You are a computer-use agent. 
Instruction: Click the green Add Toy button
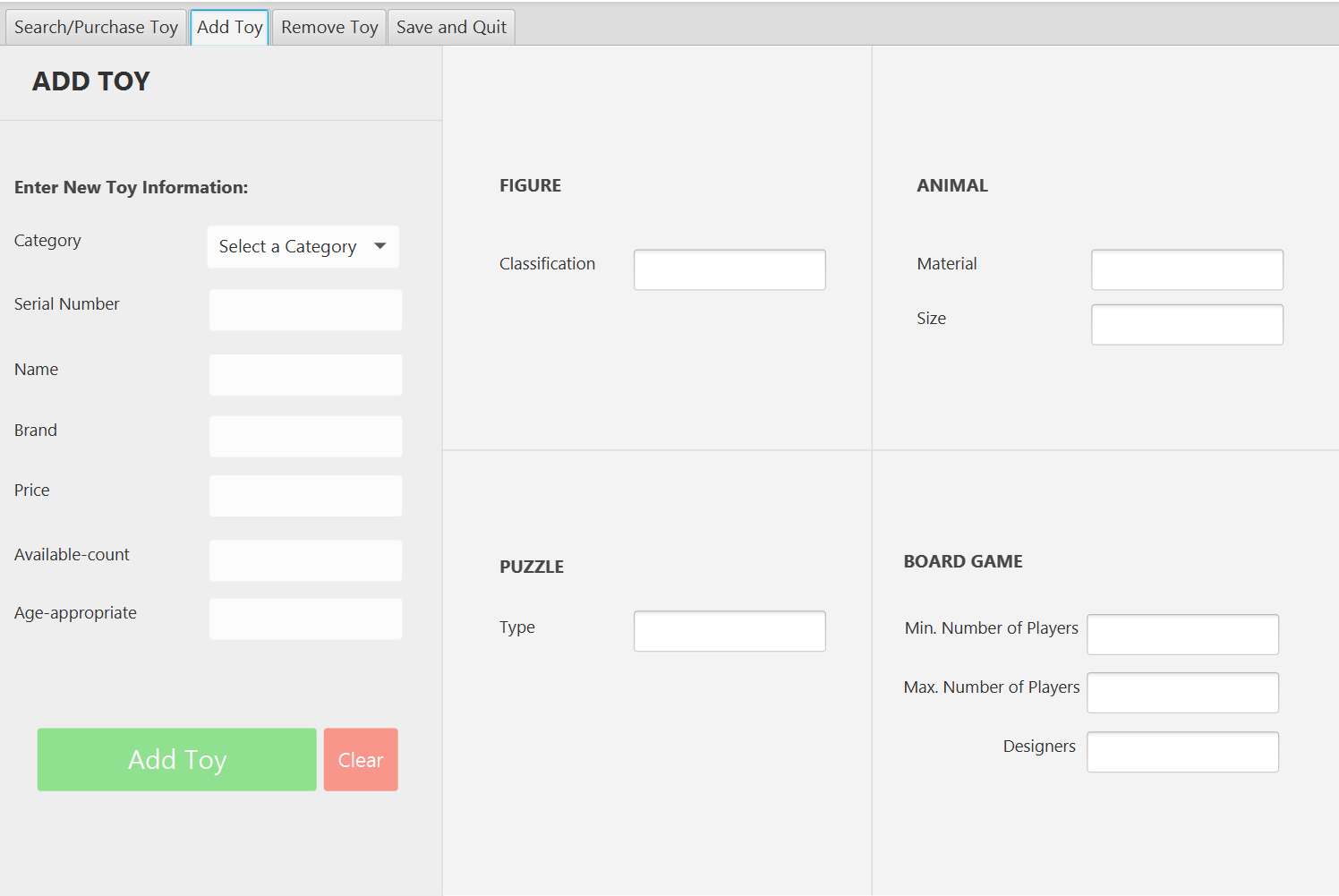tap(177, 760)
